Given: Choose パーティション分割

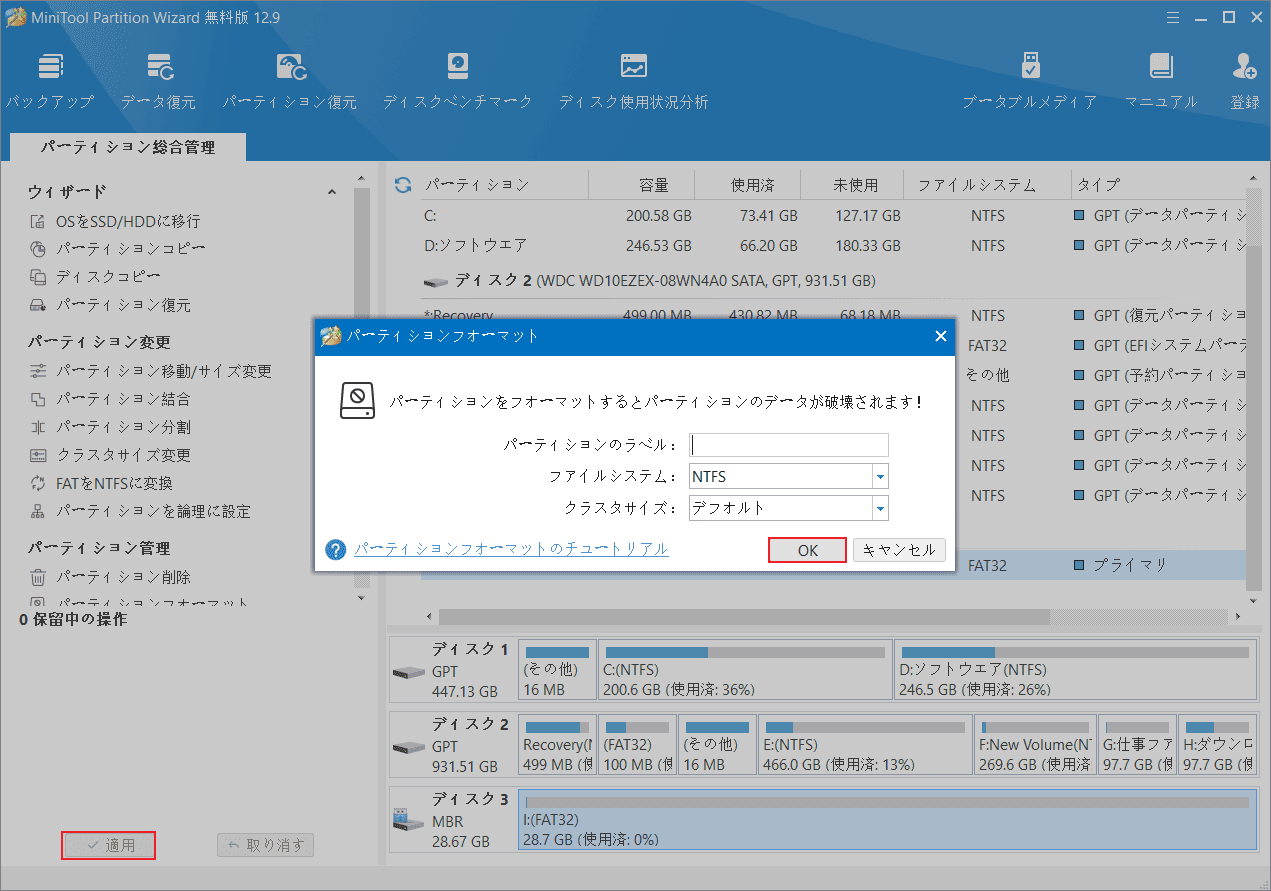Looking at the screenshot, I should pyautogui.click(x=110, y=427).
